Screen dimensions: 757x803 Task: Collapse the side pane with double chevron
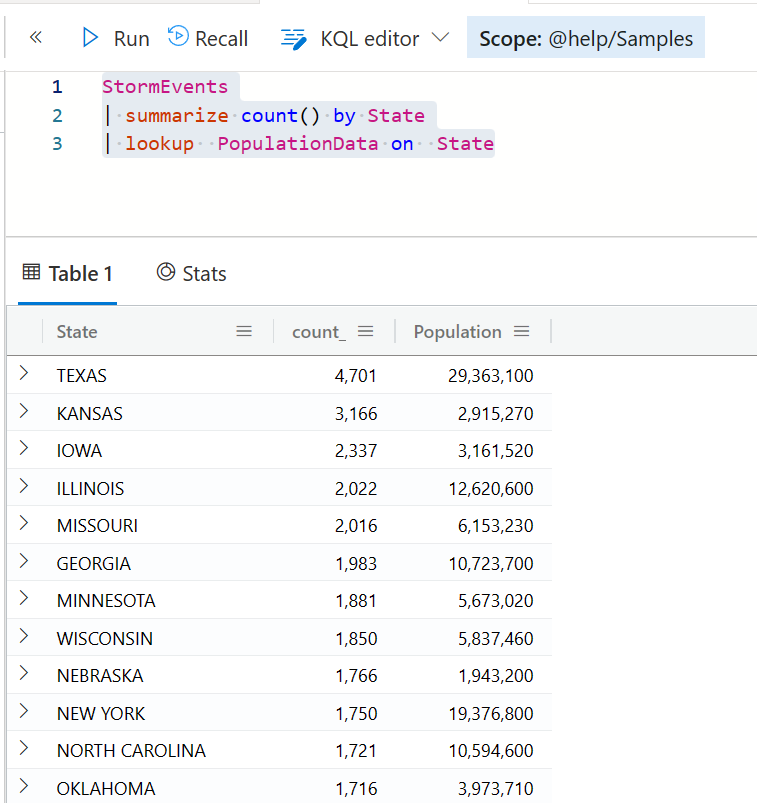pyautogui.click(x=36, y=37)
